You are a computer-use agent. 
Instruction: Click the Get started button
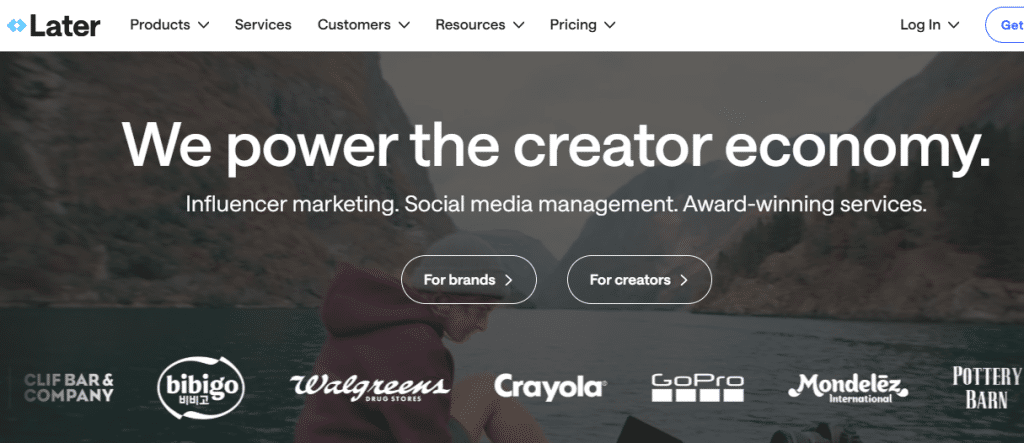click(x=1004, y=25)
